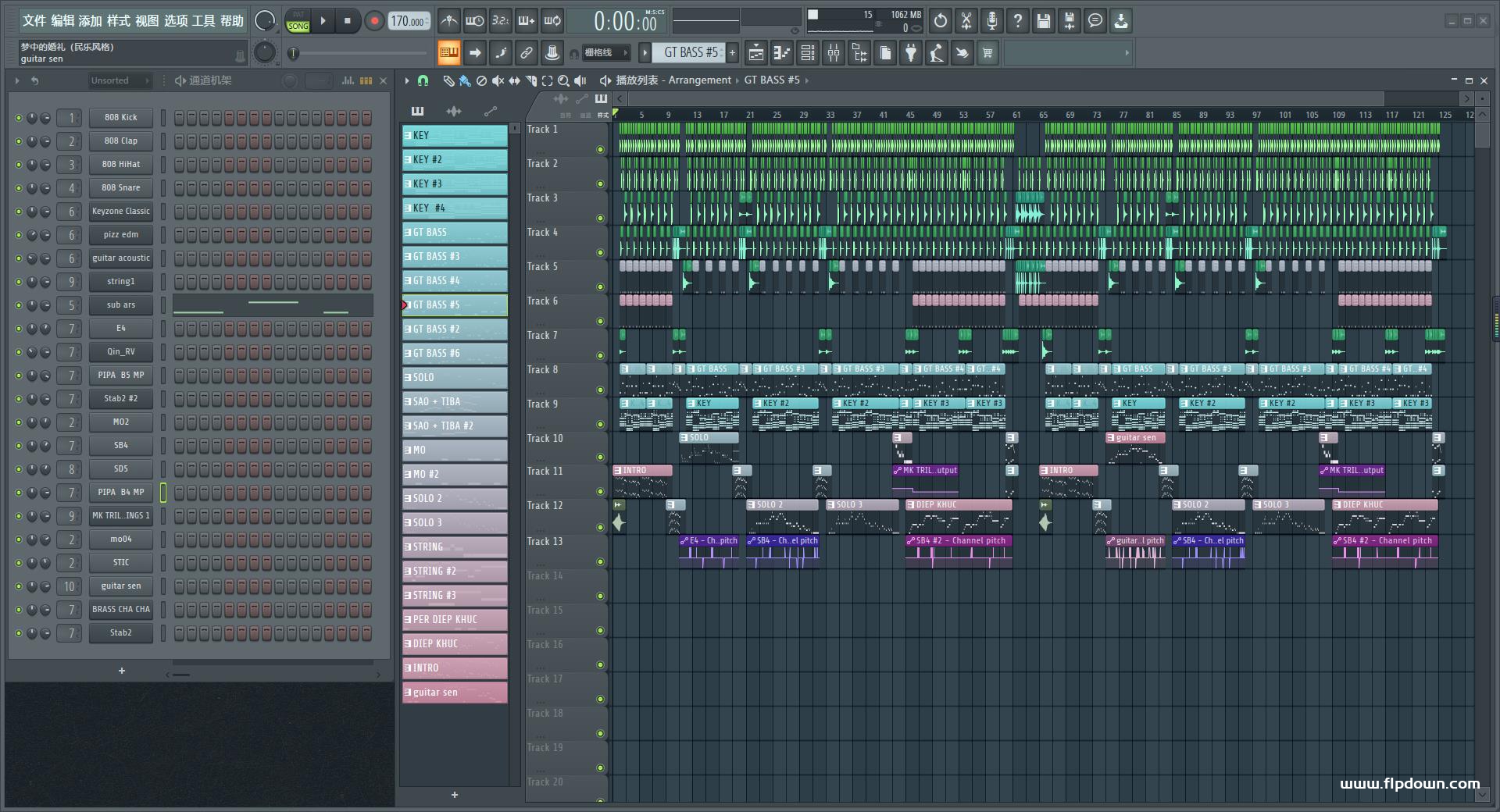Open the 视图 menu

[x=147, y=21]
